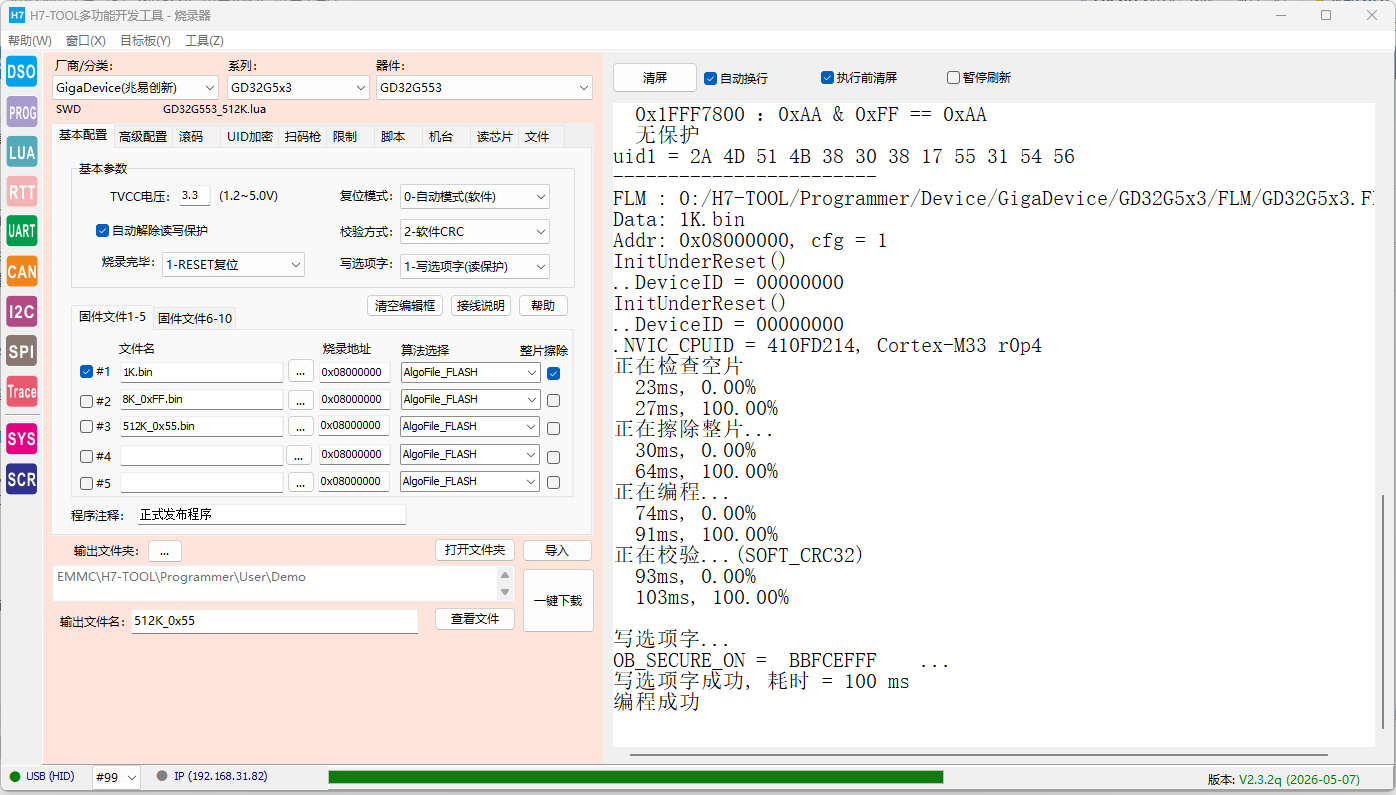Open the 工具(Z) menu
This screenshot has height=795, width=1396.
pos(204,41)
